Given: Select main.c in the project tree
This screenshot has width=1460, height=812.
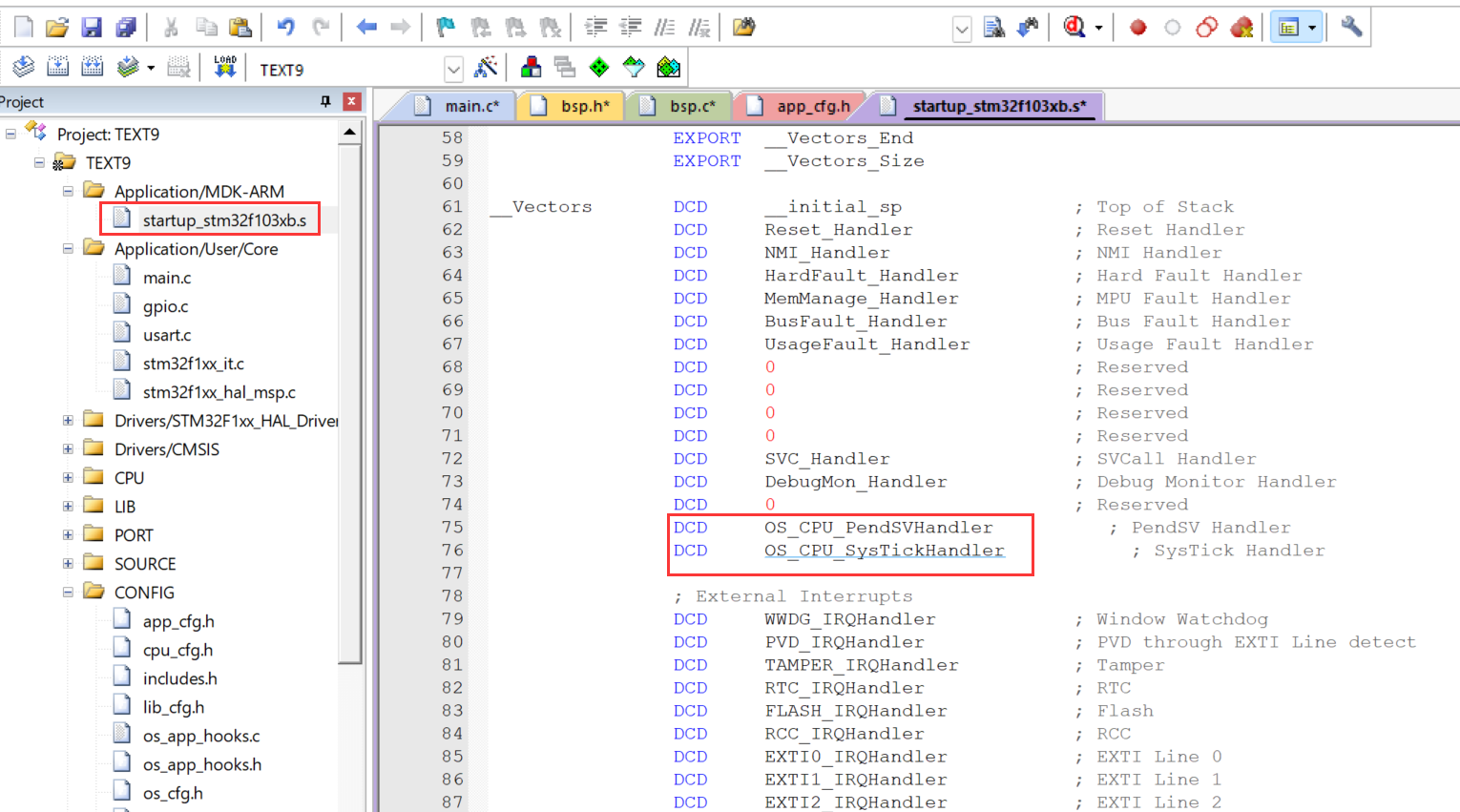Looking at the screenshot, I should pos(167,278).
